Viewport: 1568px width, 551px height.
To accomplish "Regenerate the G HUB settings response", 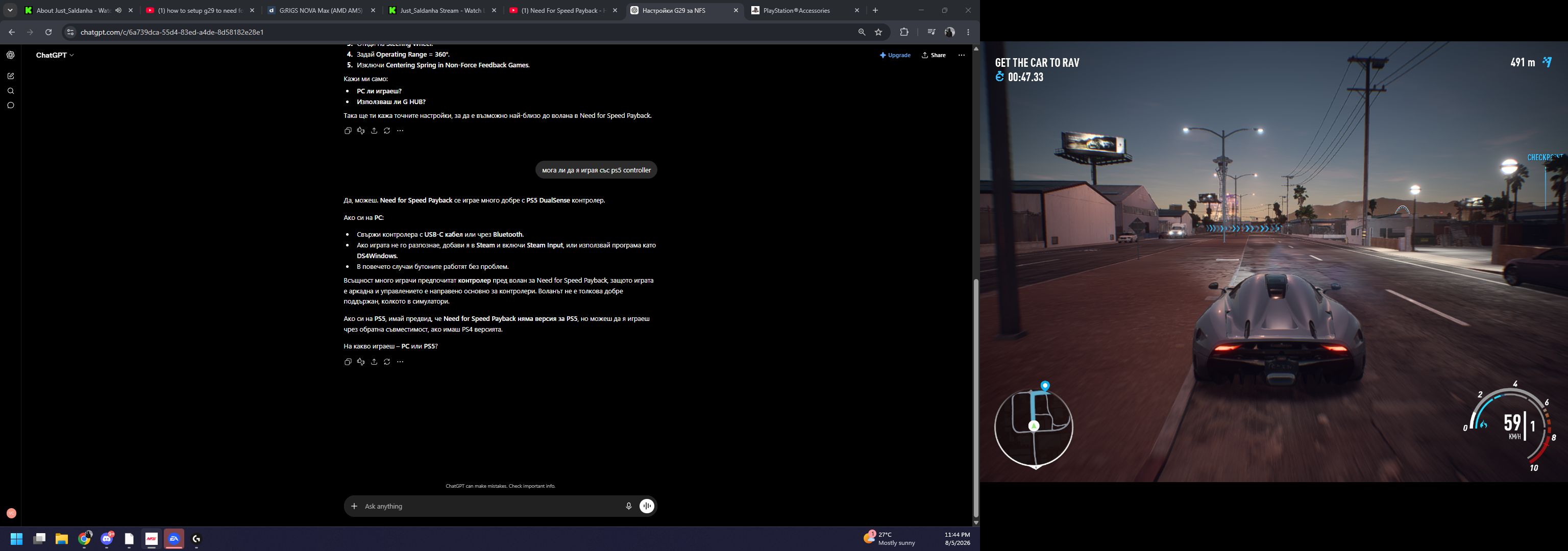I will [387, 131].
